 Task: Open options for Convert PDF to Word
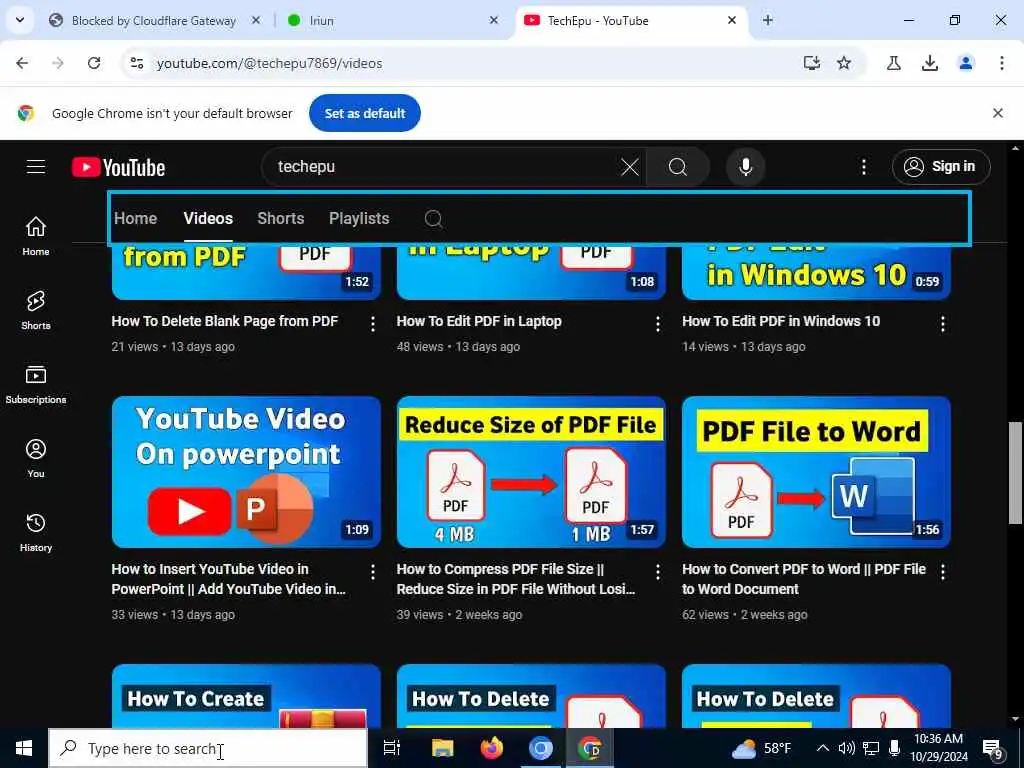coord(942,572)
